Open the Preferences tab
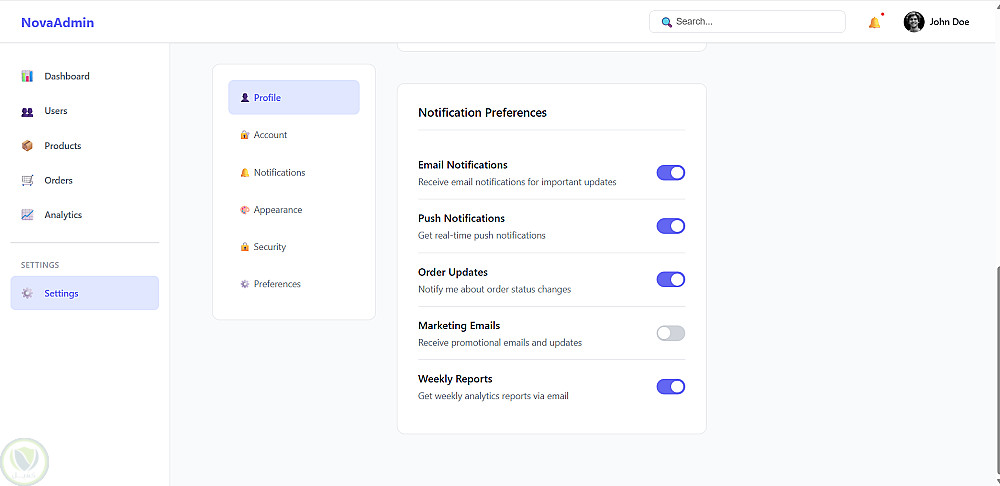Image resolution: width=1000 pixels, height=486 pixels. [277, 284]
